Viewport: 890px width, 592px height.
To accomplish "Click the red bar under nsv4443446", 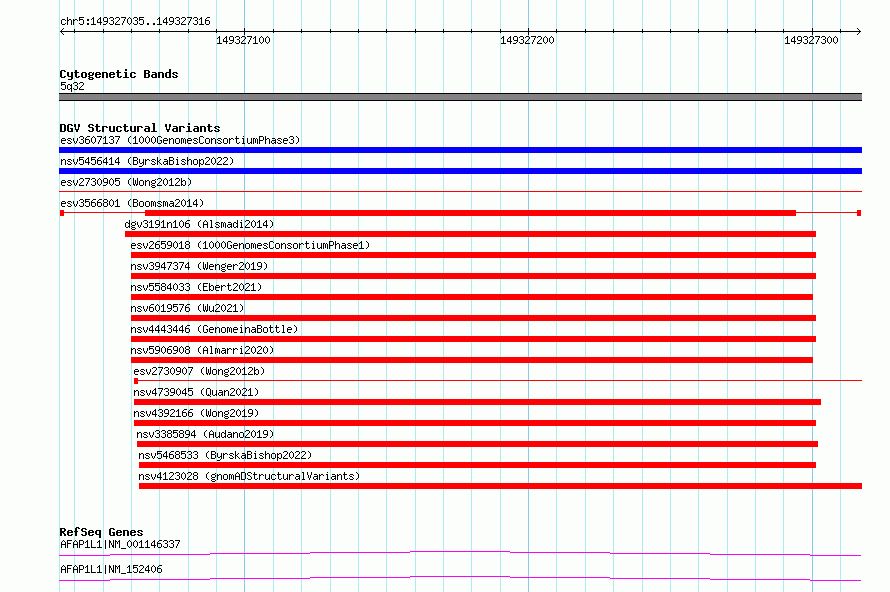I will coord(473,339).
